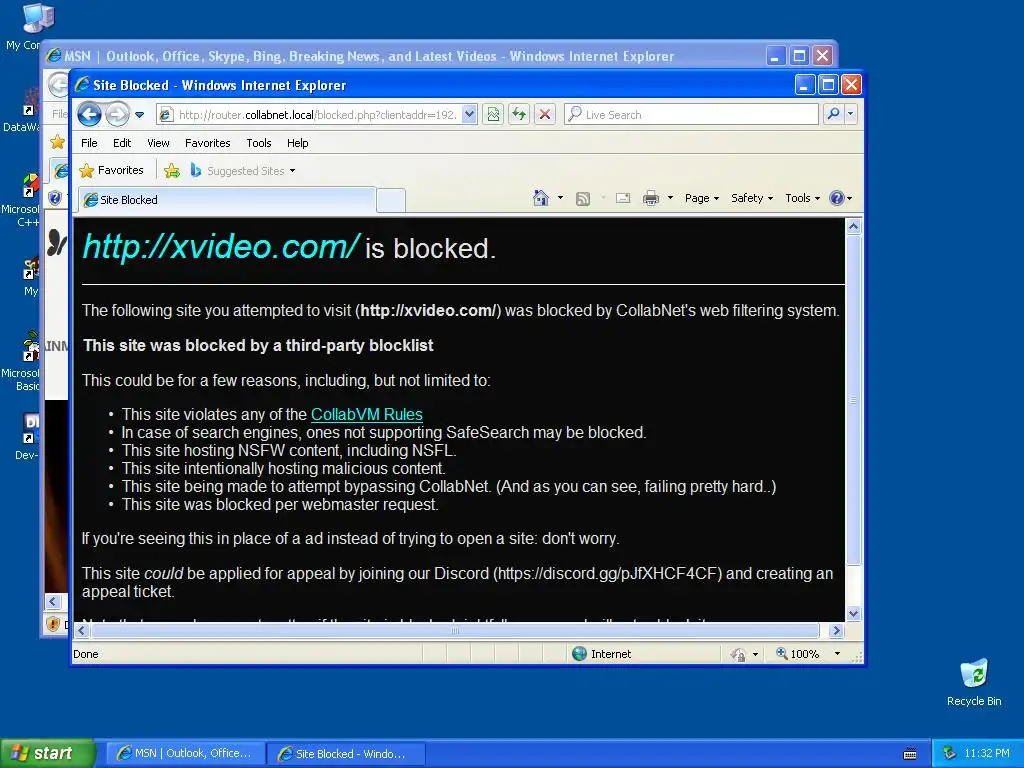The height and width of the screenshot is (768, 1024).
Task: Open the View menu
Action: 158,143
